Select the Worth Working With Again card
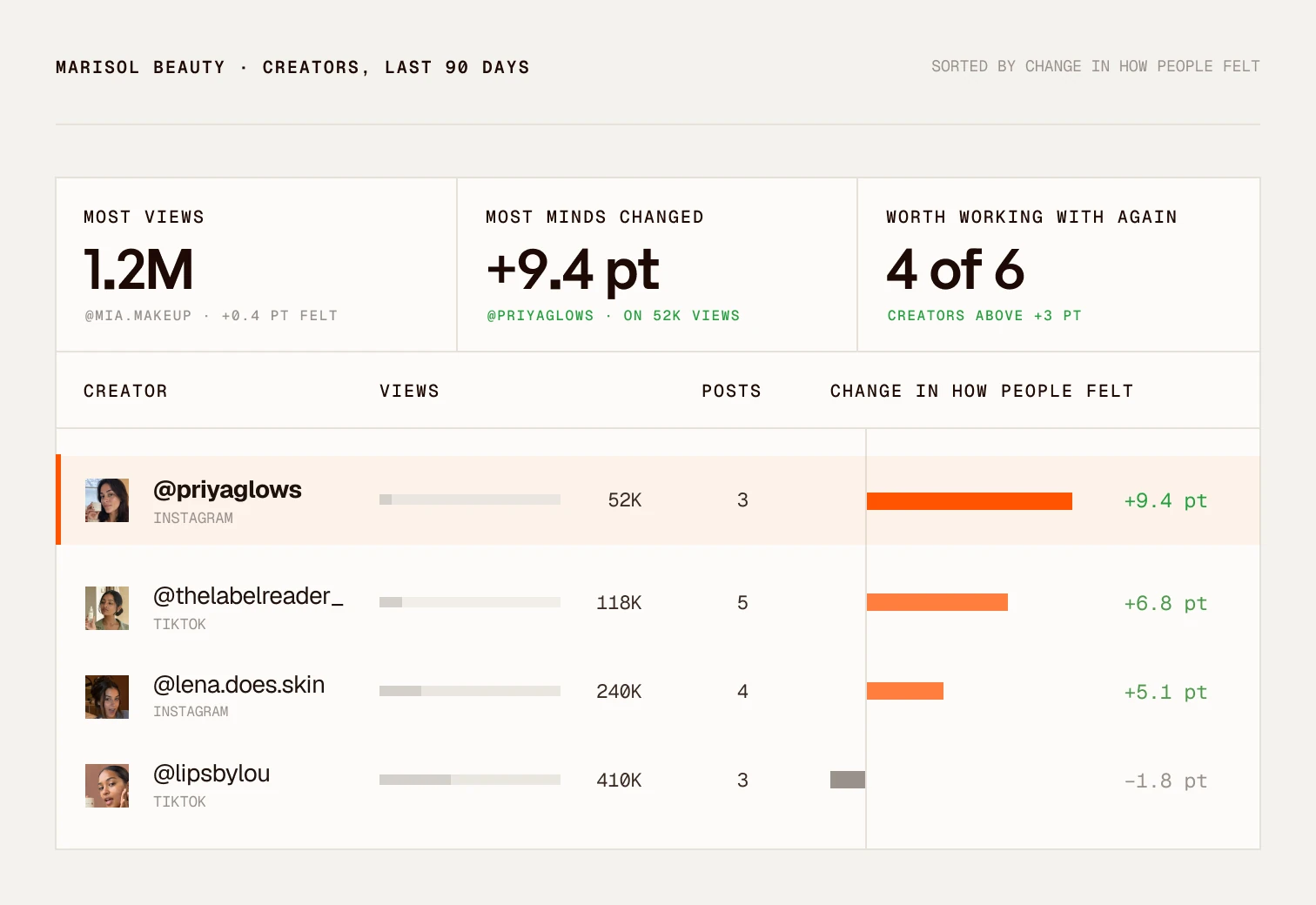 coord(1058,265)
